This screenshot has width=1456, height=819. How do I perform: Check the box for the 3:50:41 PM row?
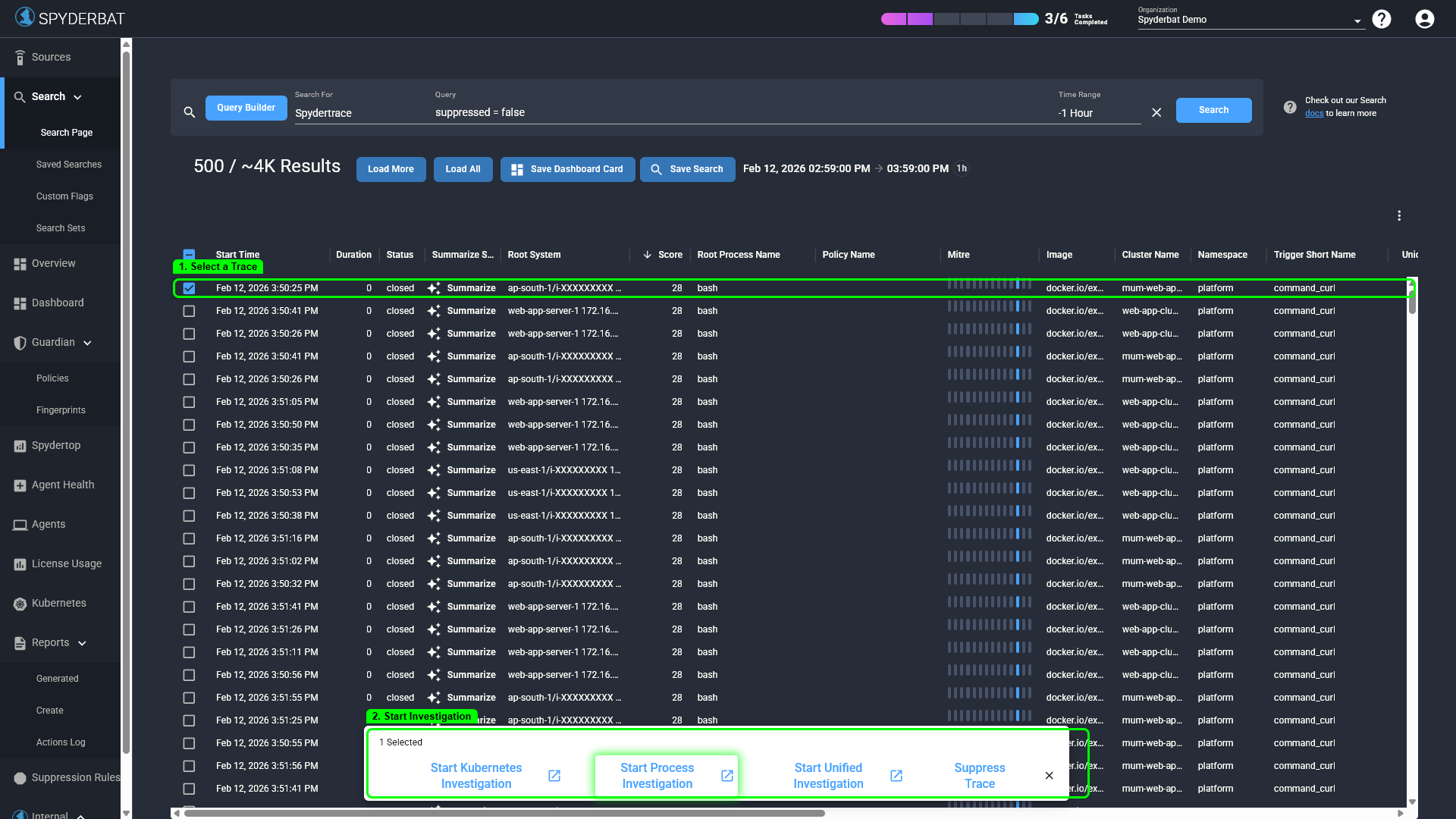189,311
